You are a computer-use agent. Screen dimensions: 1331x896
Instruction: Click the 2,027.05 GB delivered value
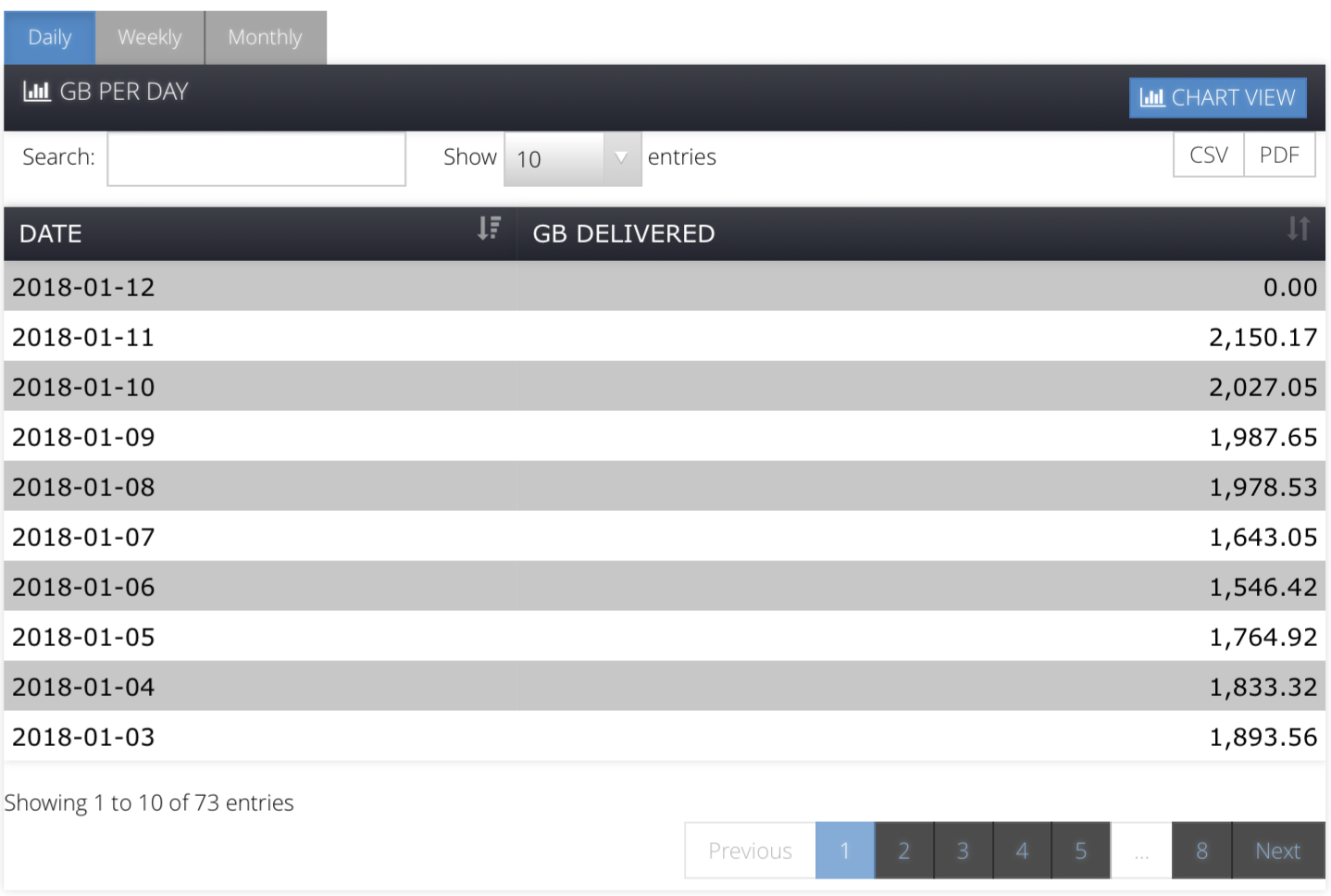[x=1263, y=387]
